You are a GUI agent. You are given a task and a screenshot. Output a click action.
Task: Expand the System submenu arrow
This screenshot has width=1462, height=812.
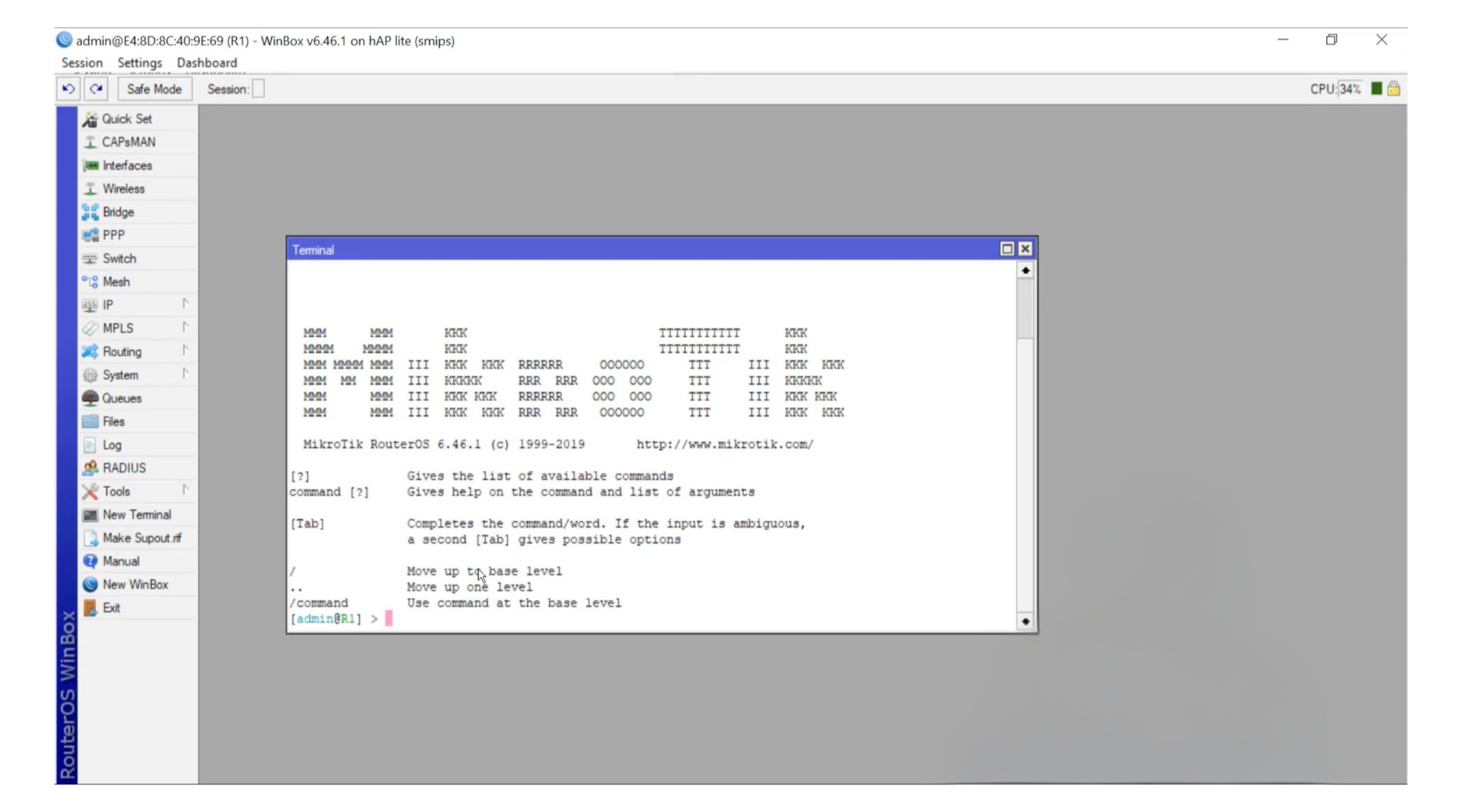185,374
